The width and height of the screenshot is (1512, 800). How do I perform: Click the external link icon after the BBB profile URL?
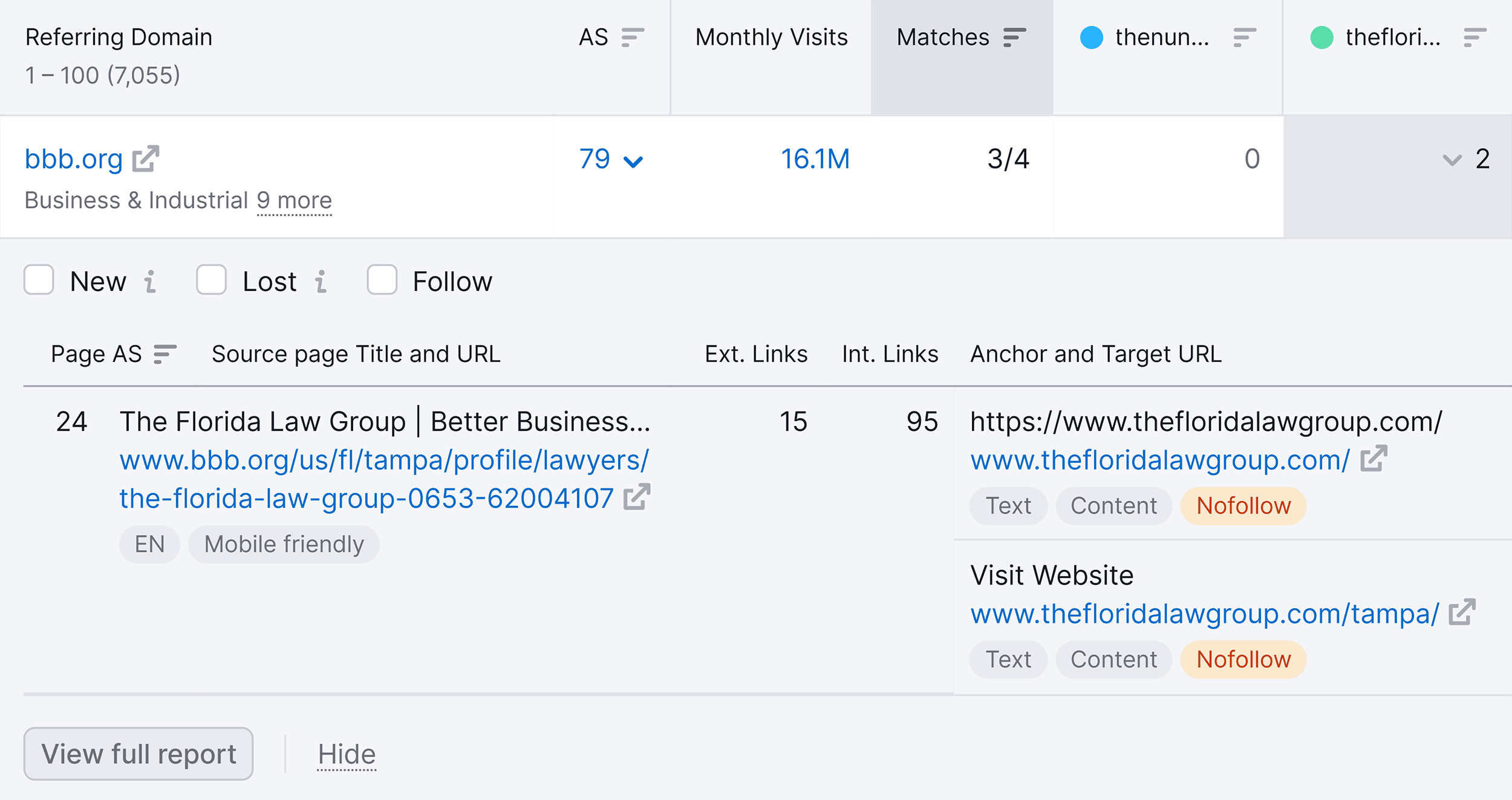pyautogui.click(x=636, y=499)
